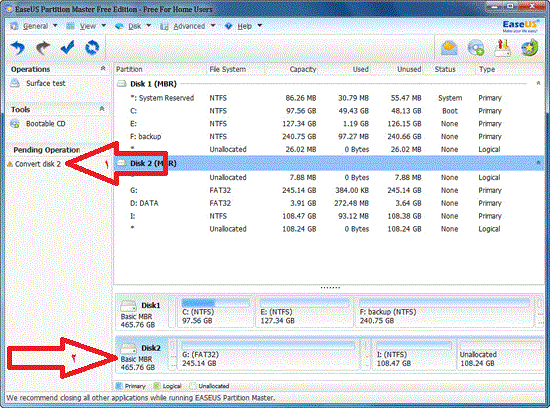The height and width of the screenshot is (408, 550).
Task: Select the D: DATA partition row
Action: coord(328,203)
